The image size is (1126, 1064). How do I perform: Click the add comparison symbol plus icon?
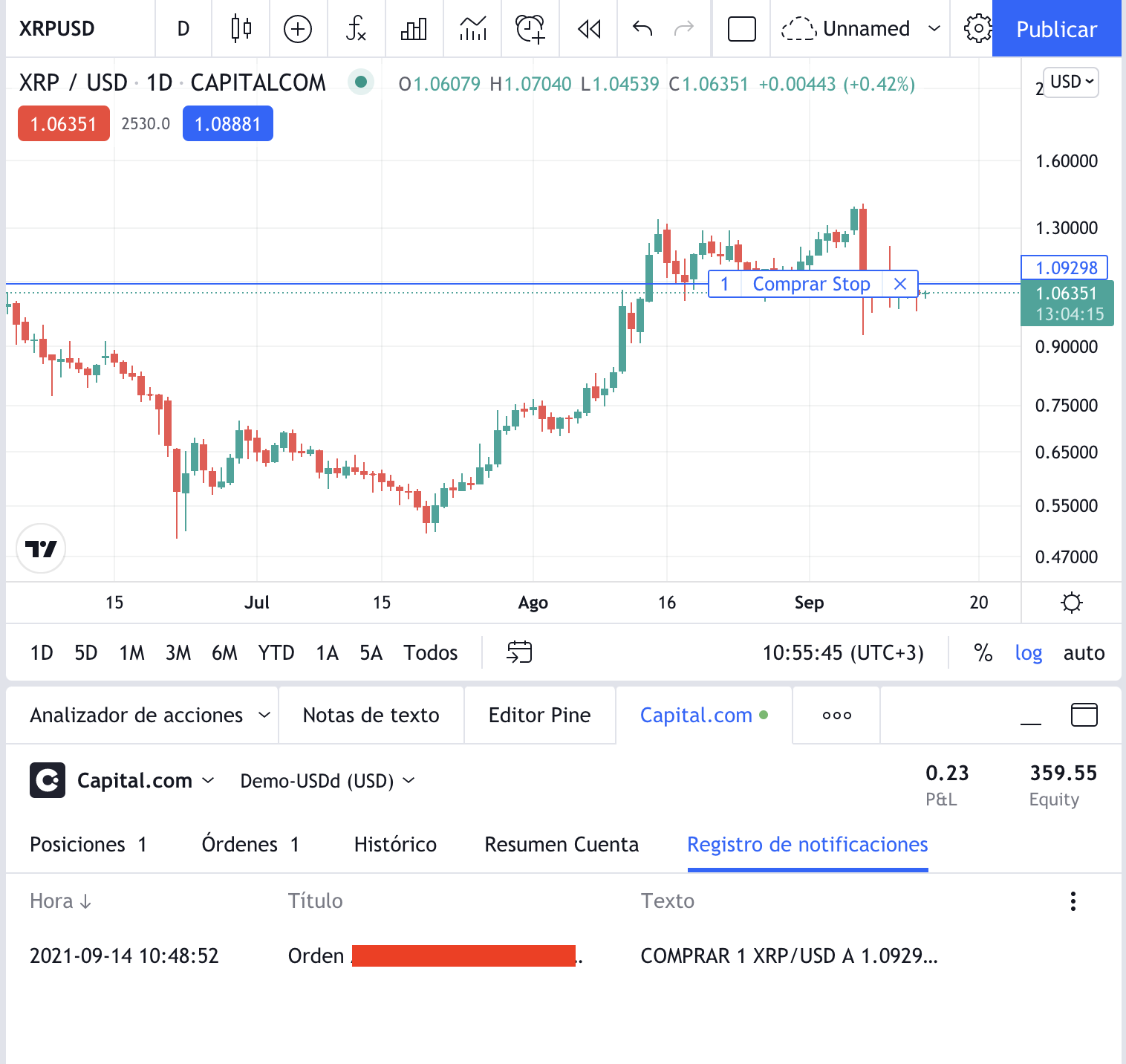tap(298, 29)
